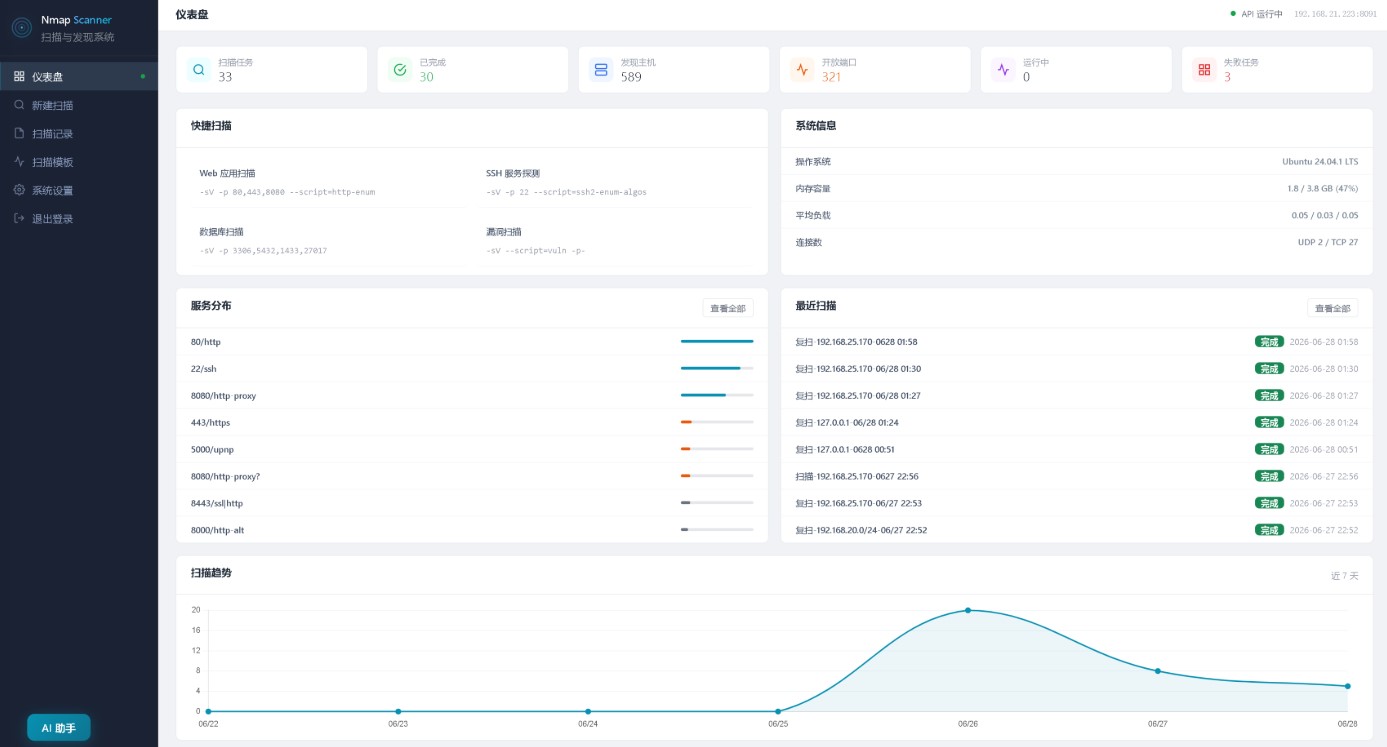This screenshot has width=1387, height=747.
Task: Click the purple activity icon on 运行中 card
Action: point(1003,70)
